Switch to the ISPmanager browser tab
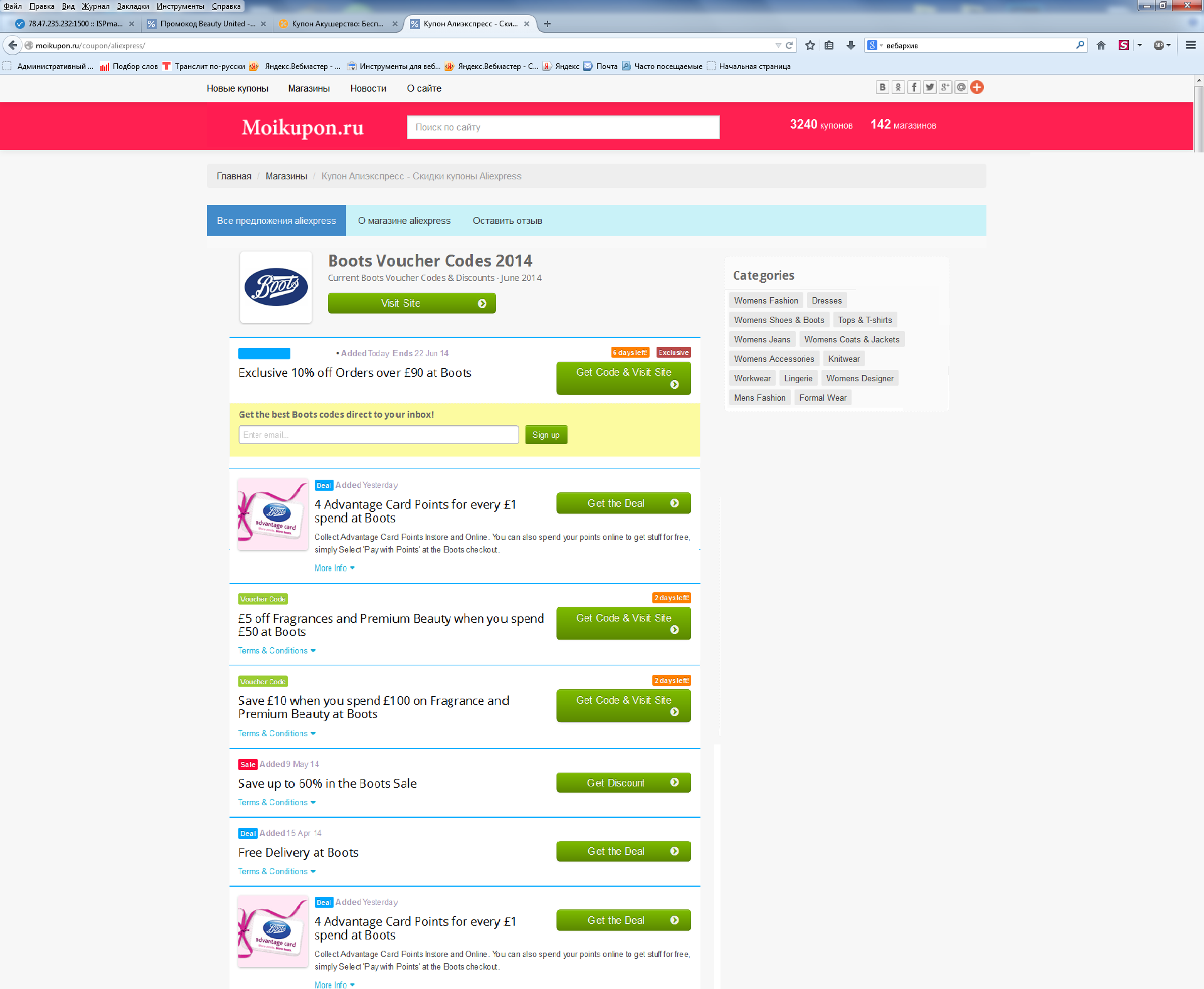Image resolution: width=1204 pixels, height=989 pixels. (74, 24)
